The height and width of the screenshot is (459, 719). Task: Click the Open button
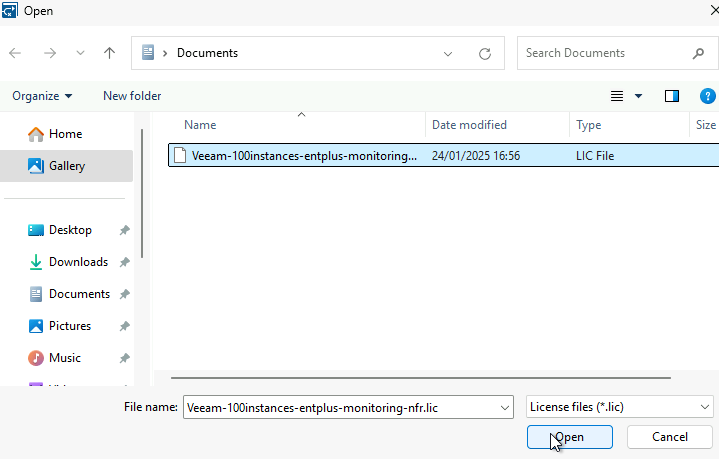pos(570,437)
